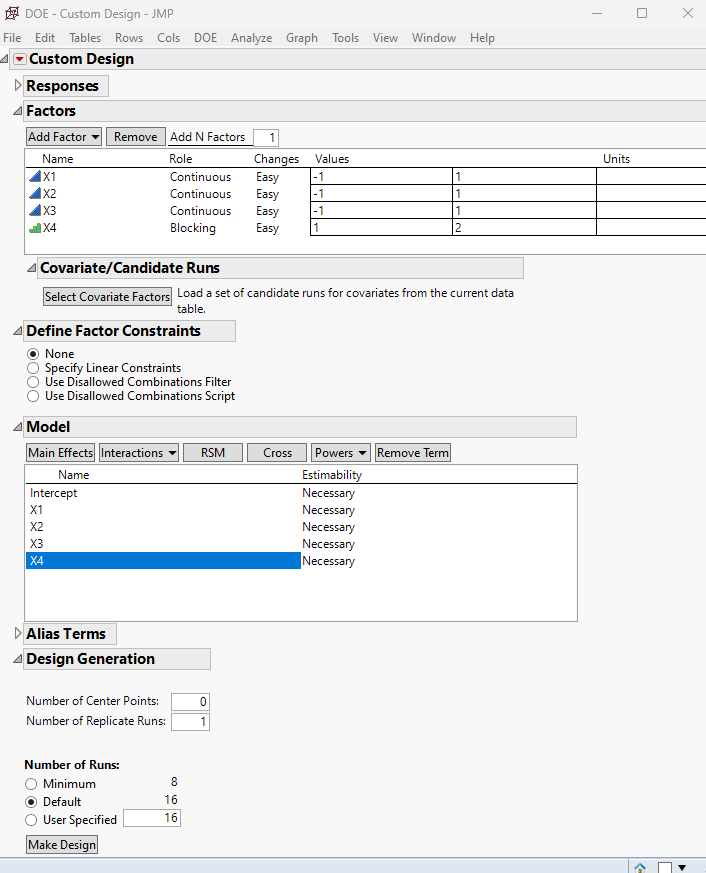Collapse the Design Generation section
The height and width of the screenshot is (873, 706).
(18, 659)
